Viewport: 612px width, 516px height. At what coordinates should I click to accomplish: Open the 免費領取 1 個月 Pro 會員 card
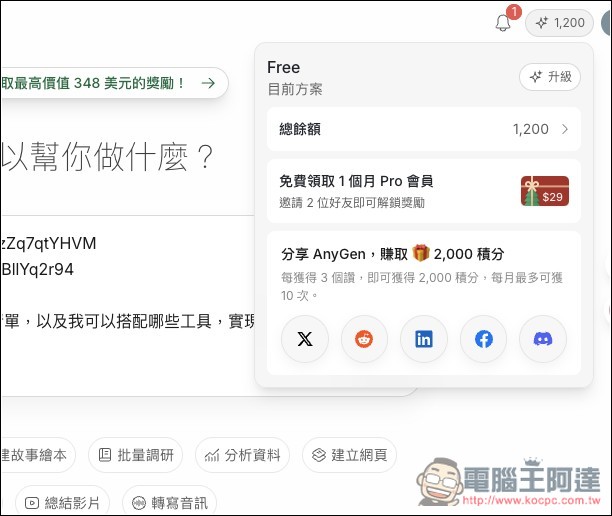pyautogui.click(x=424, y=191)
